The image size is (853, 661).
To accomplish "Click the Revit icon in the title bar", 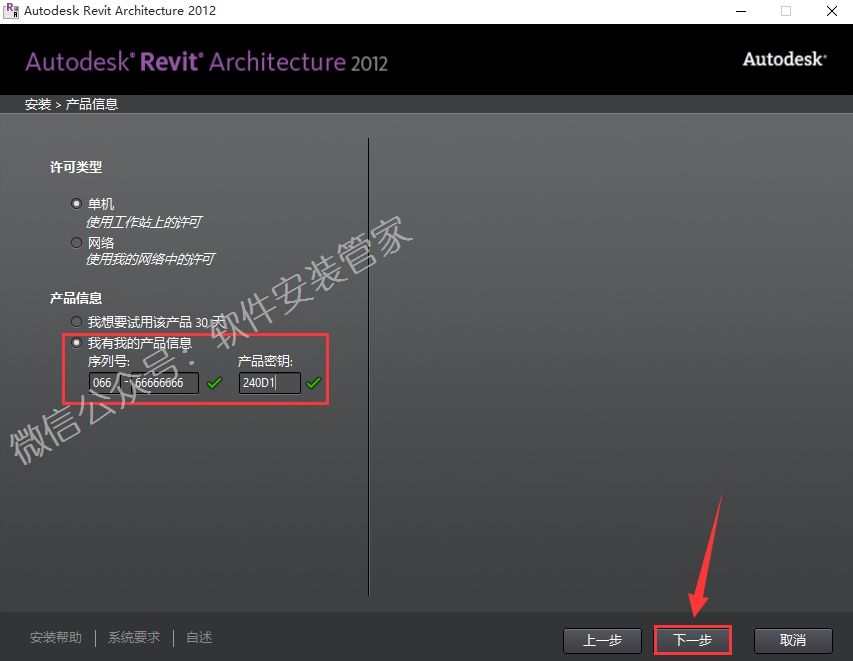I will pyautogui.click(x=11, y=11).
